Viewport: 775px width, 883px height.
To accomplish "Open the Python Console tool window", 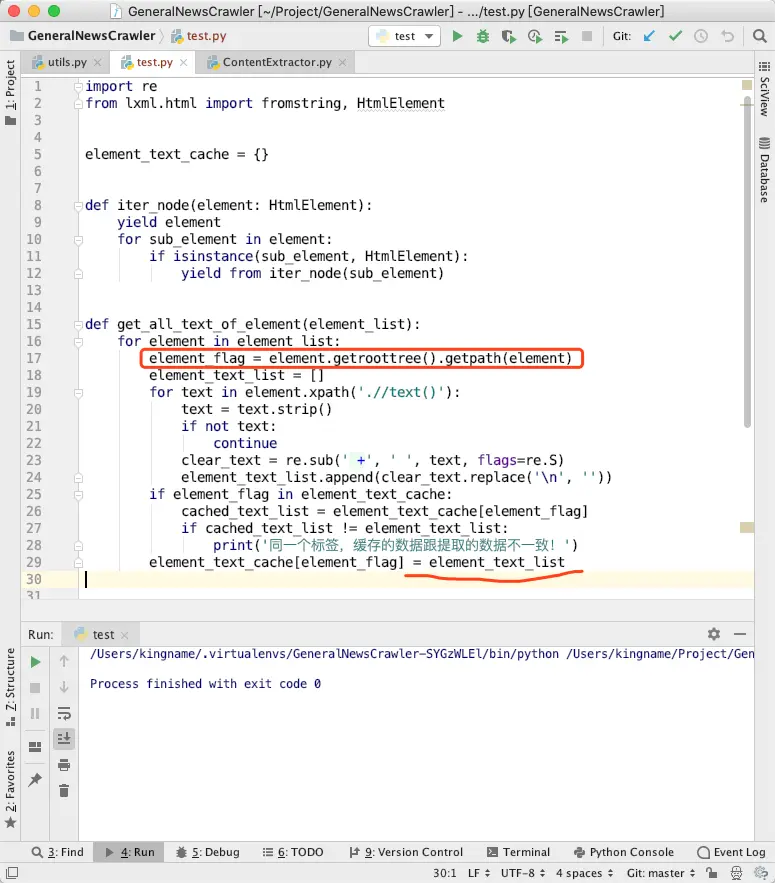I will [623, 852].
